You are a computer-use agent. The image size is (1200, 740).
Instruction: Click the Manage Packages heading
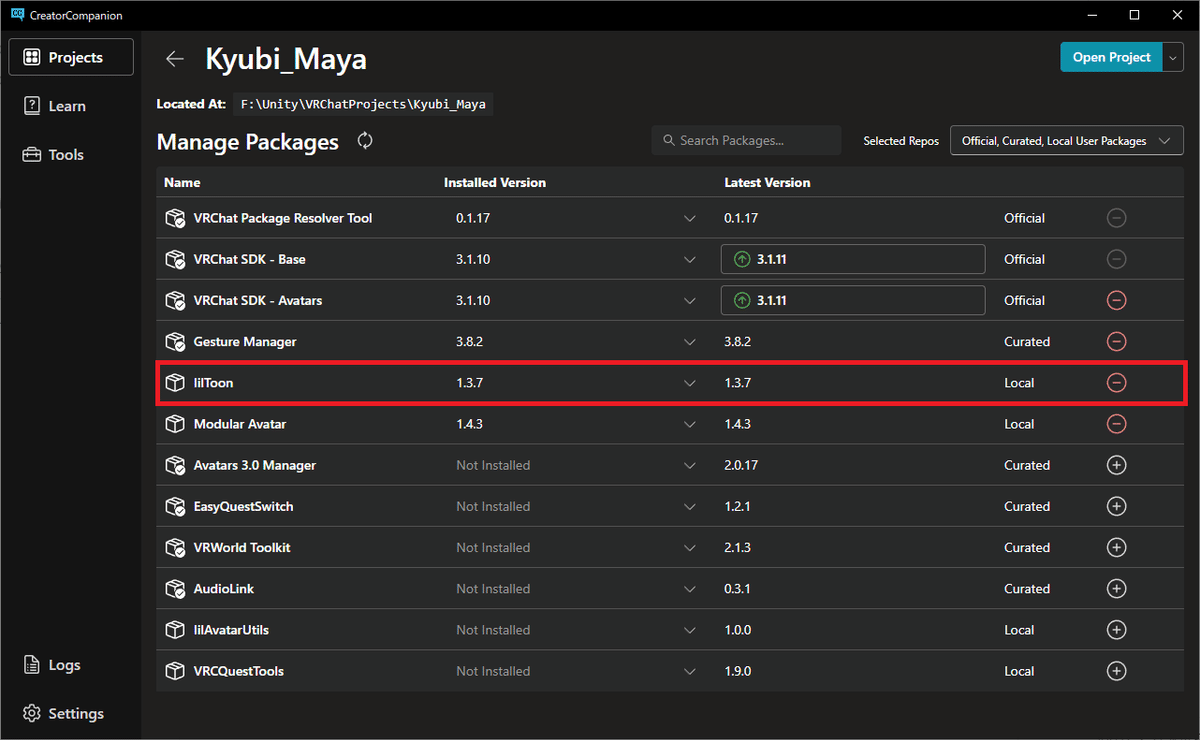(x=248, y=142)
